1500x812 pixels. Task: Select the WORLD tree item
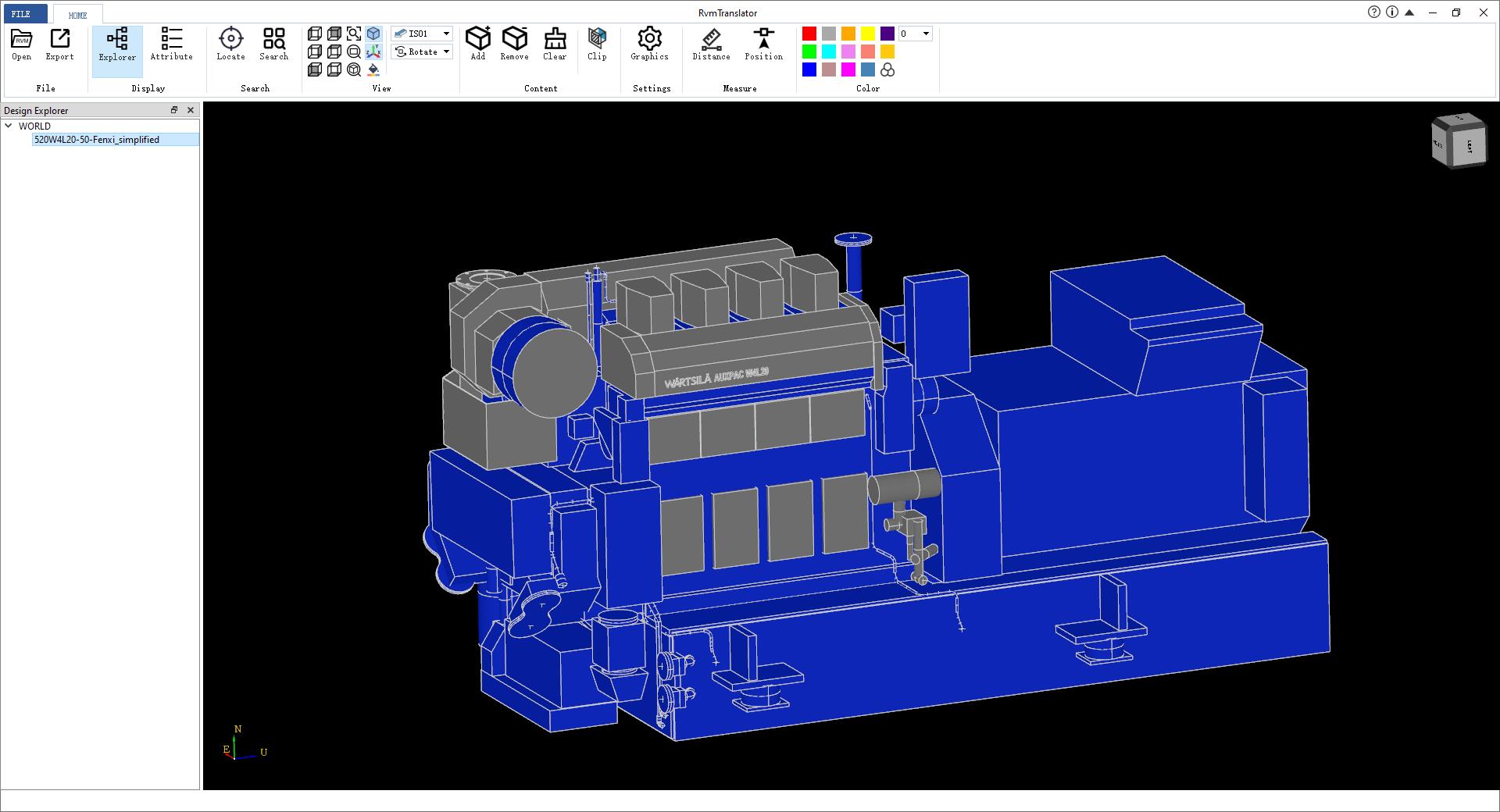click(34, 126)
